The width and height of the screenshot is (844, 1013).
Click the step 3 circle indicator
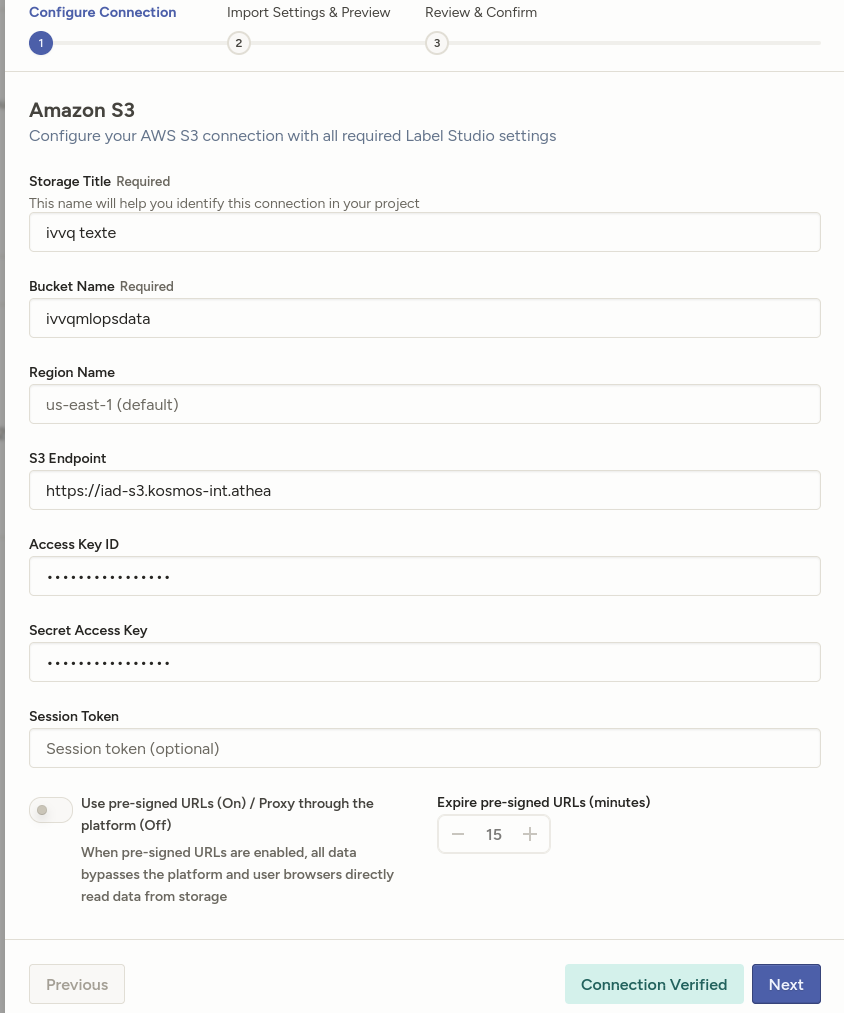[x=436, y=43]
